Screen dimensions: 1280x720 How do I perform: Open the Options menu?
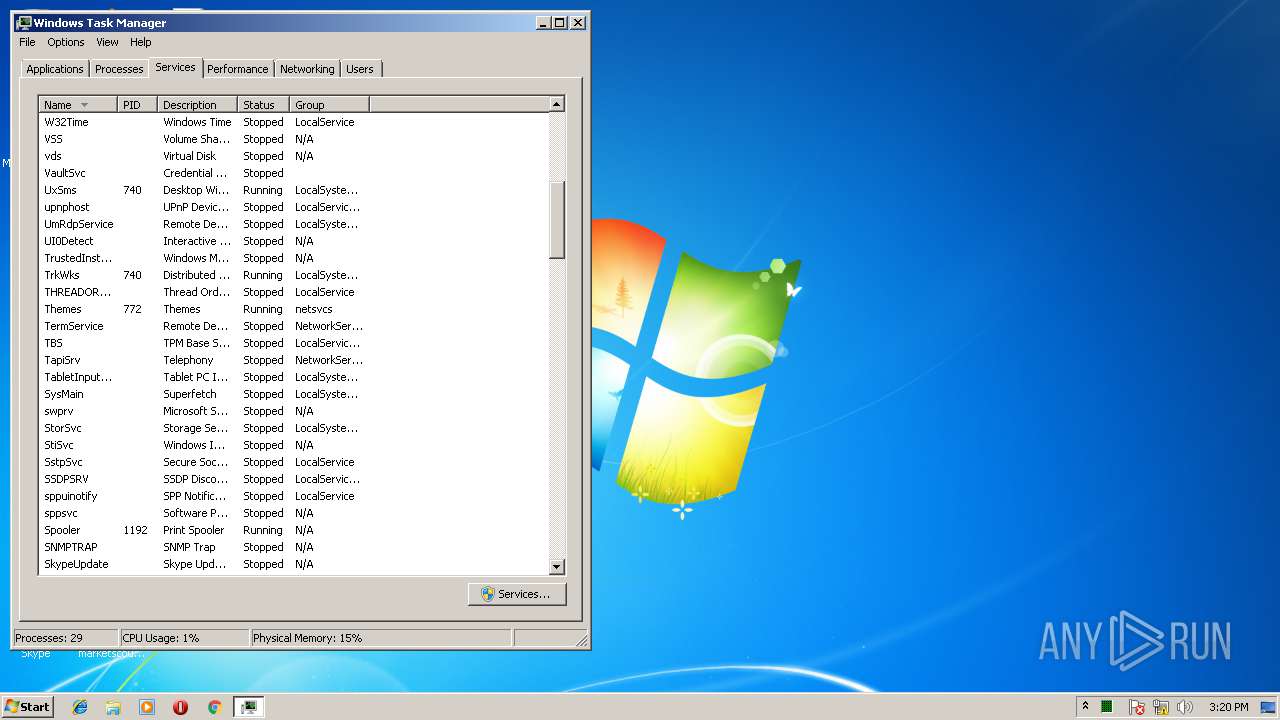[66, 42]
